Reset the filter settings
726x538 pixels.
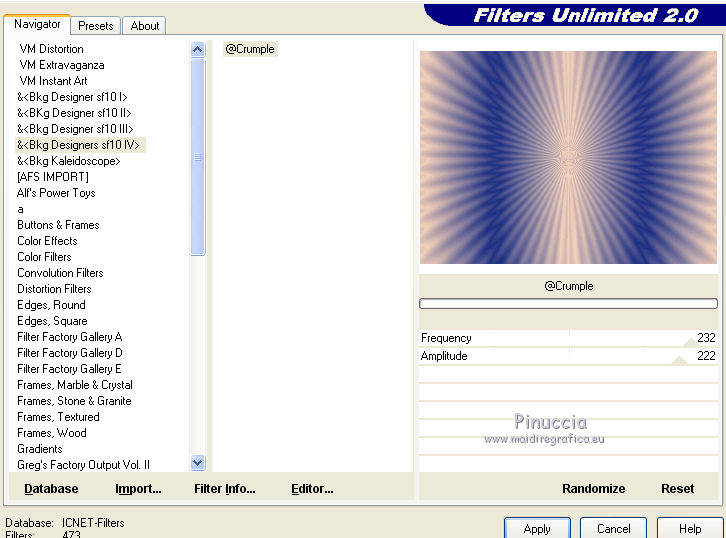(x=677, y=489)
